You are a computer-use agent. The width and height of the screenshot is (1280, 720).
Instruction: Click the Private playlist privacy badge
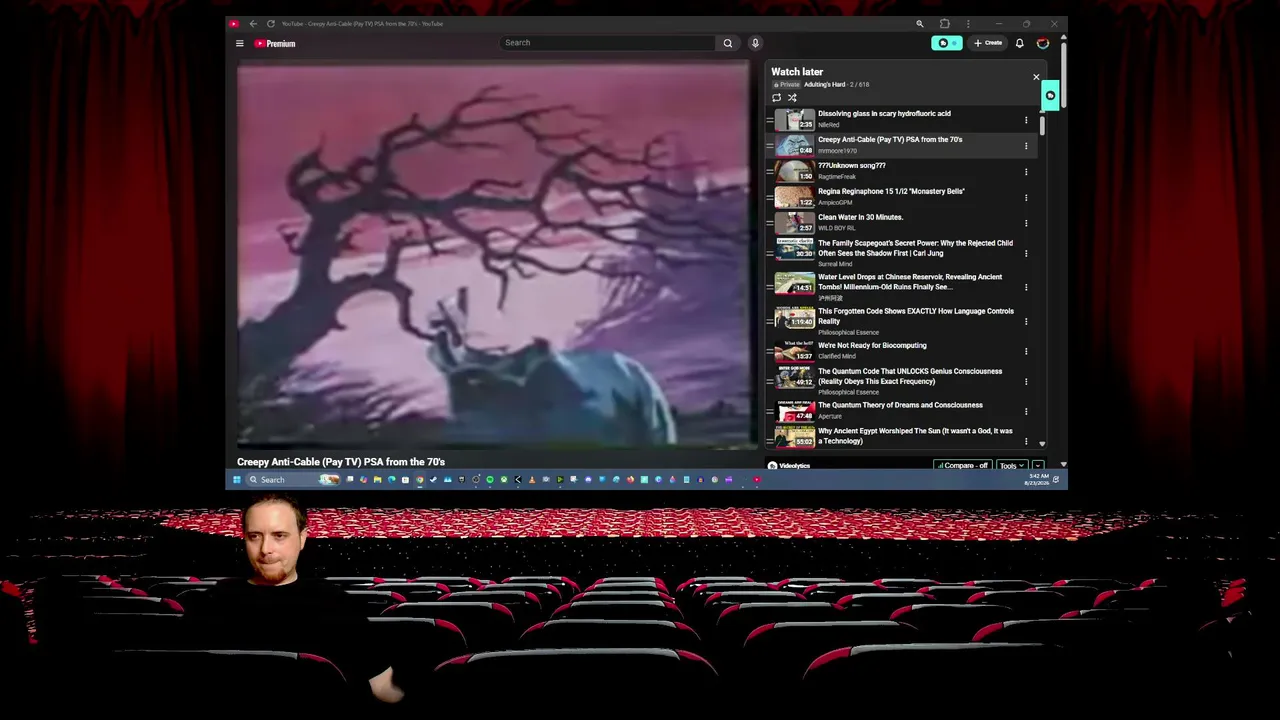[787, 85]
